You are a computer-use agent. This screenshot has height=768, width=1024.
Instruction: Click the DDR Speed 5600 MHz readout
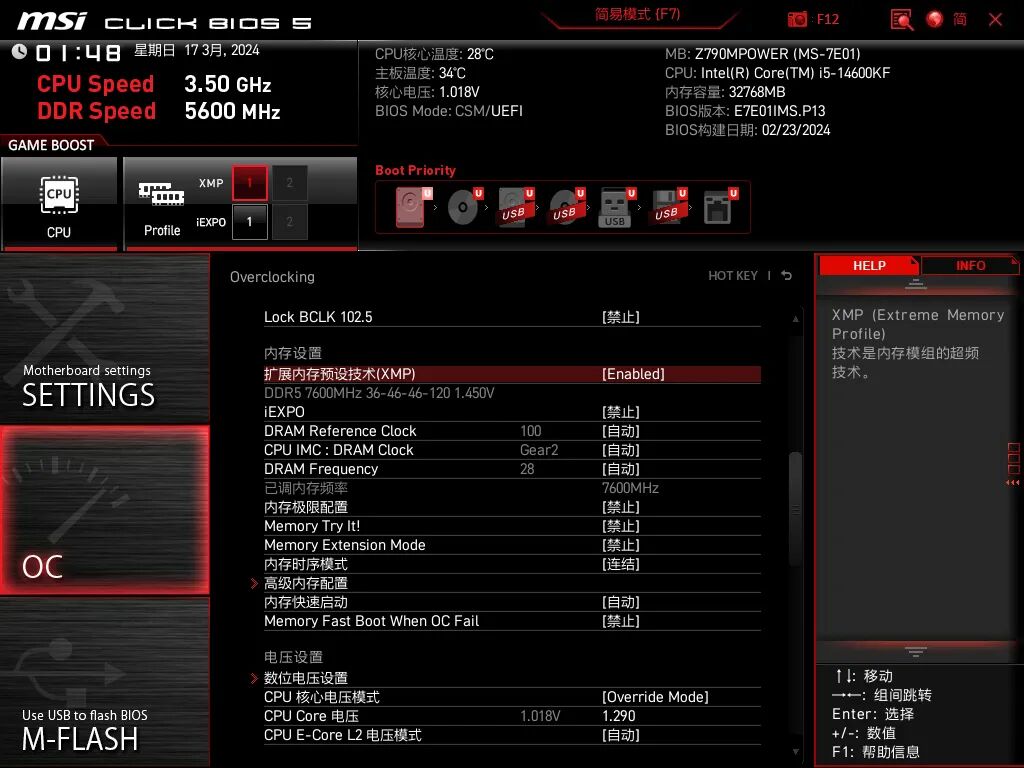[159, 111]
